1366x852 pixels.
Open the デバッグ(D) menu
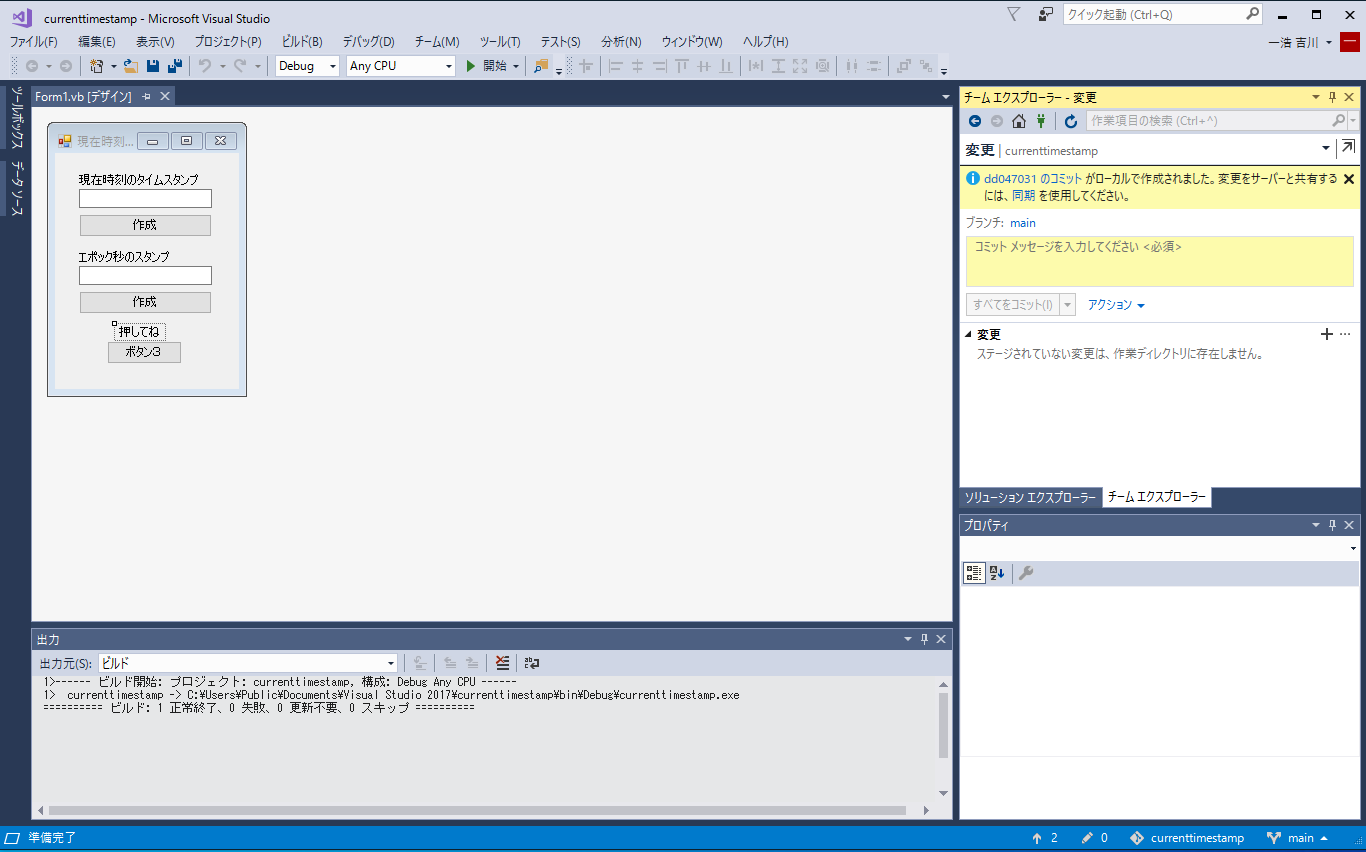click(x=368, y=41)
